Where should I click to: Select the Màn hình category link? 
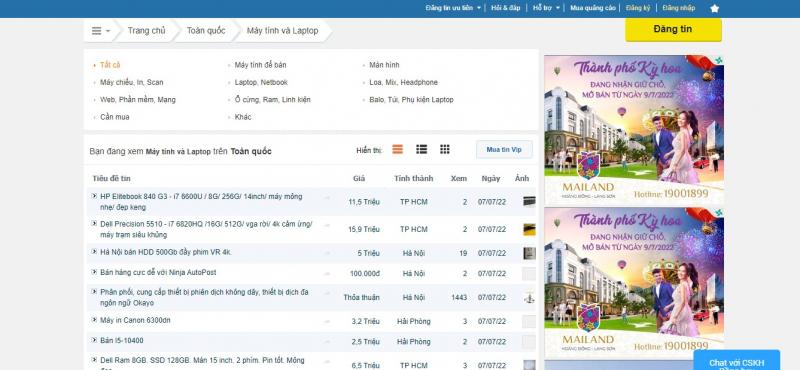pos(384,65)
